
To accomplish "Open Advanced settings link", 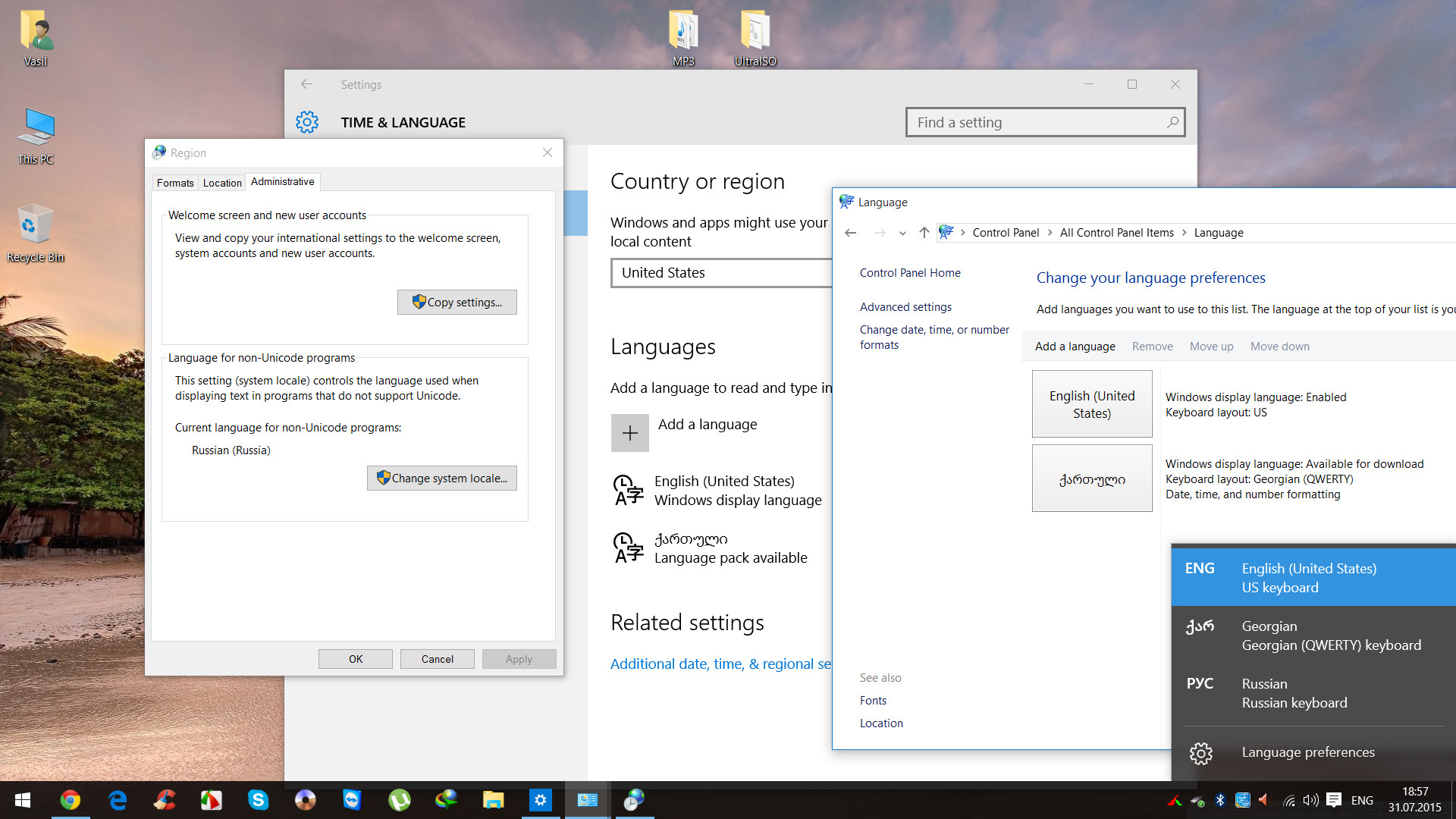I will coord(905,307).
